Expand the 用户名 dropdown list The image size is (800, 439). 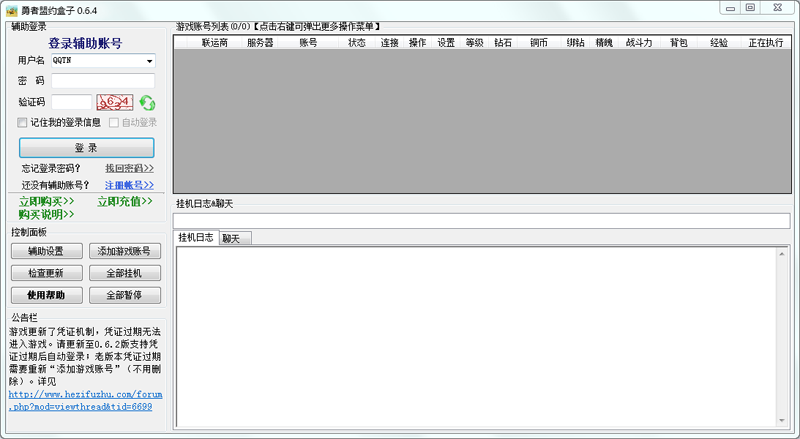(148, 61)
